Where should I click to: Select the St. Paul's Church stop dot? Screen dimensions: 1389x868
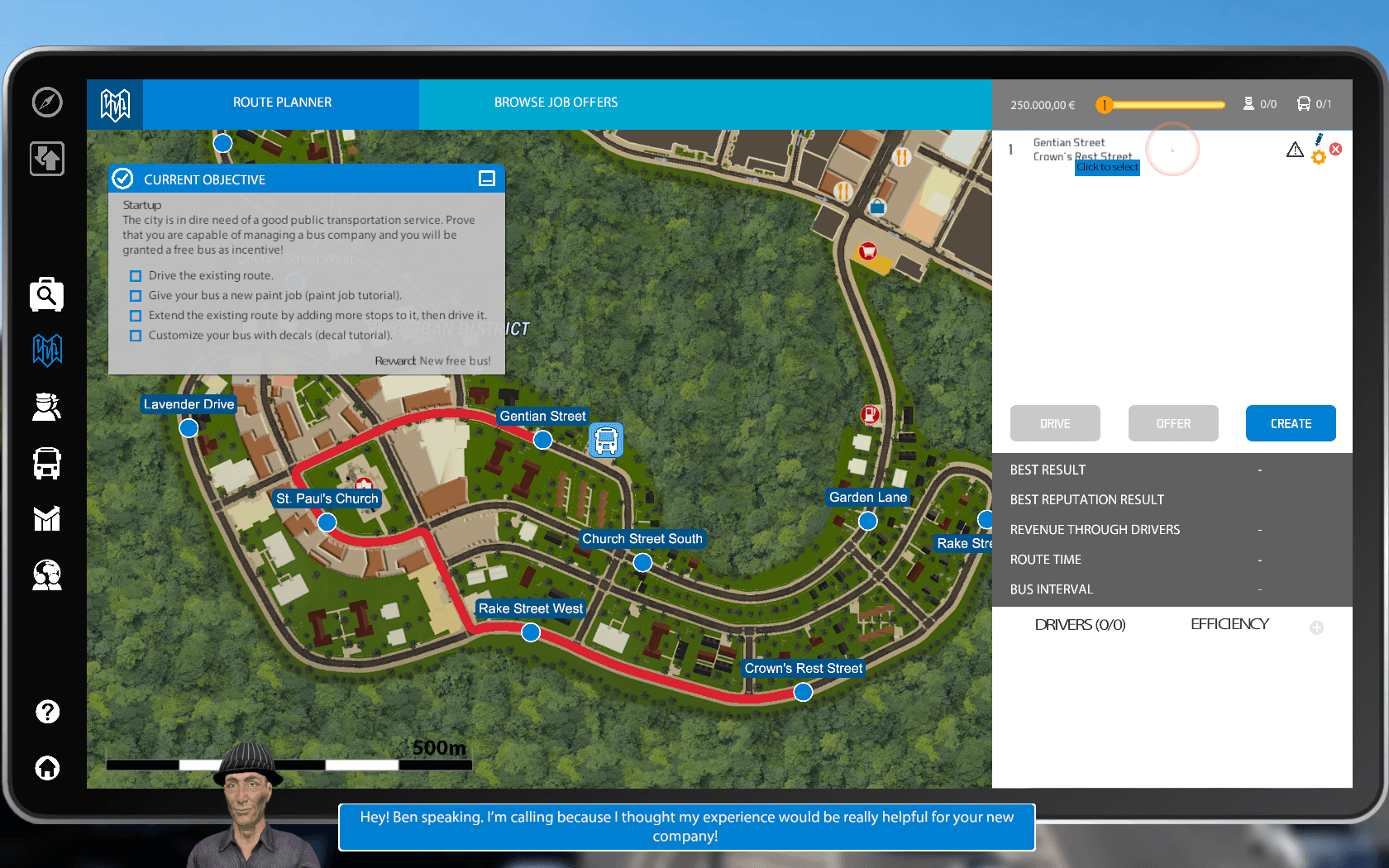(x=327, y=522)
